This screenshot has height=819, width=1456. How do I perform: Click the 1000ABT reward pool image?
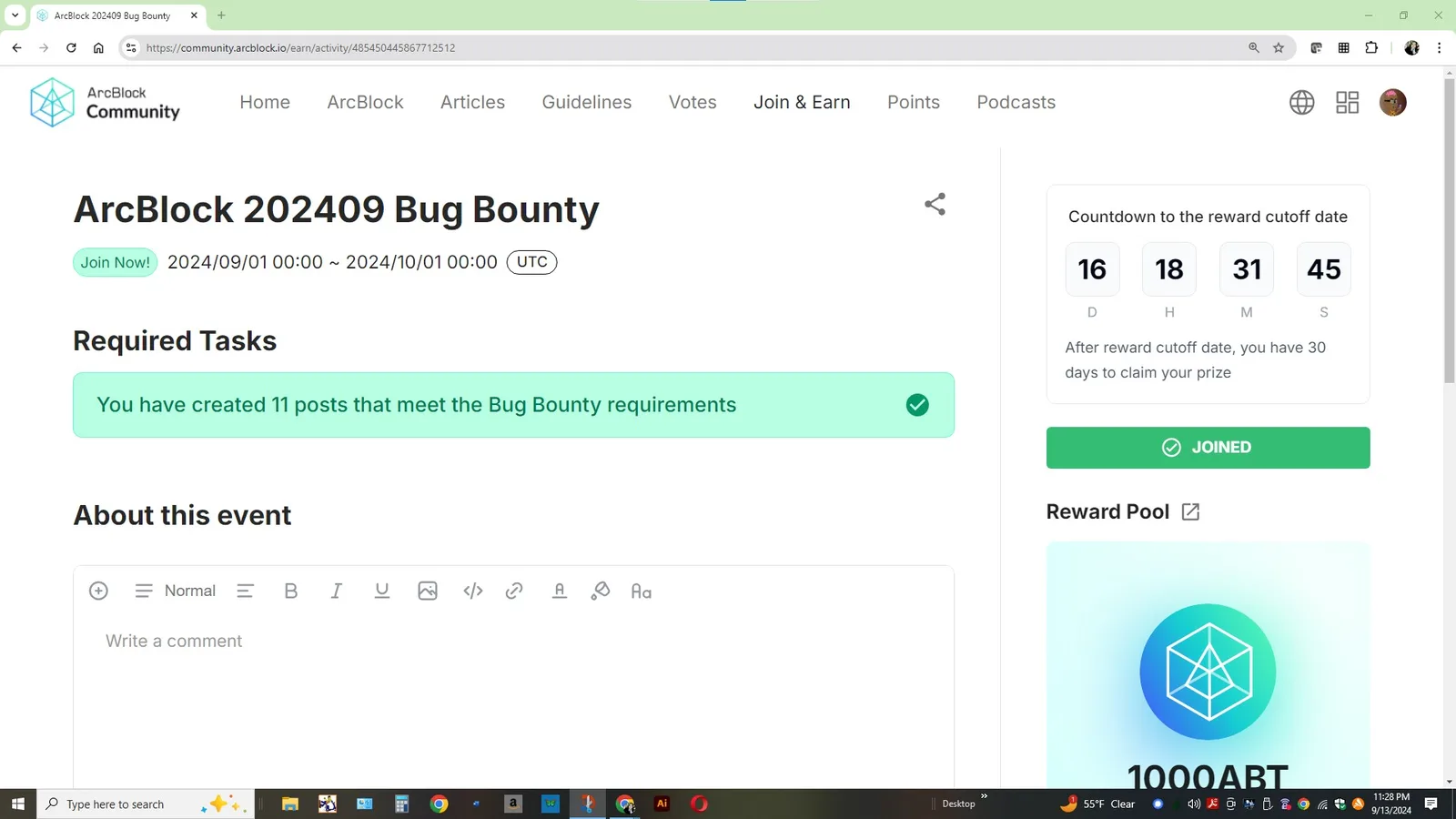1208,665
